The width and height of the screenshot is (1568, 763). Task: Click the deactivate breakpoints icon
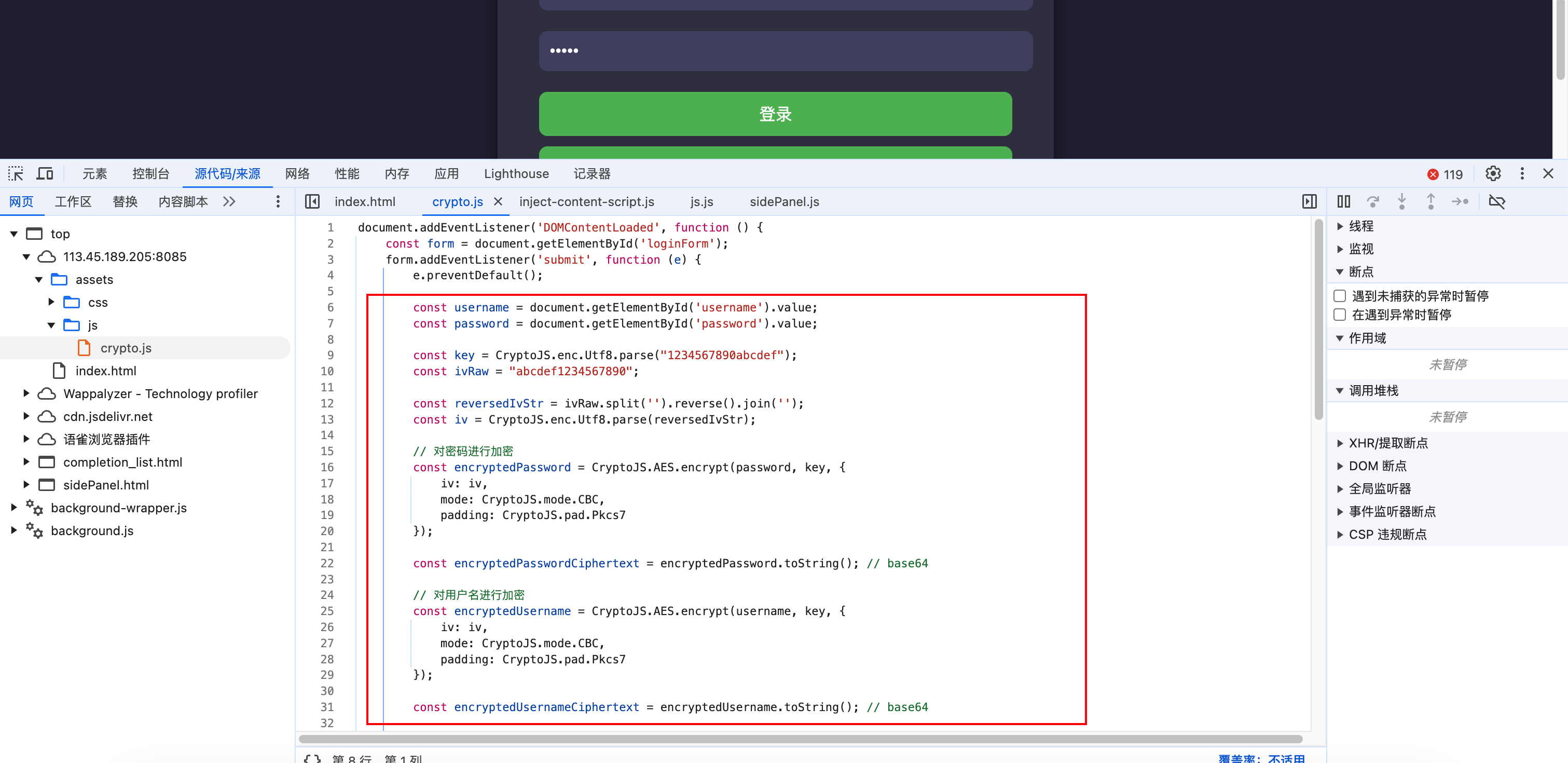pyautogui.click(x=1497, y=201)
